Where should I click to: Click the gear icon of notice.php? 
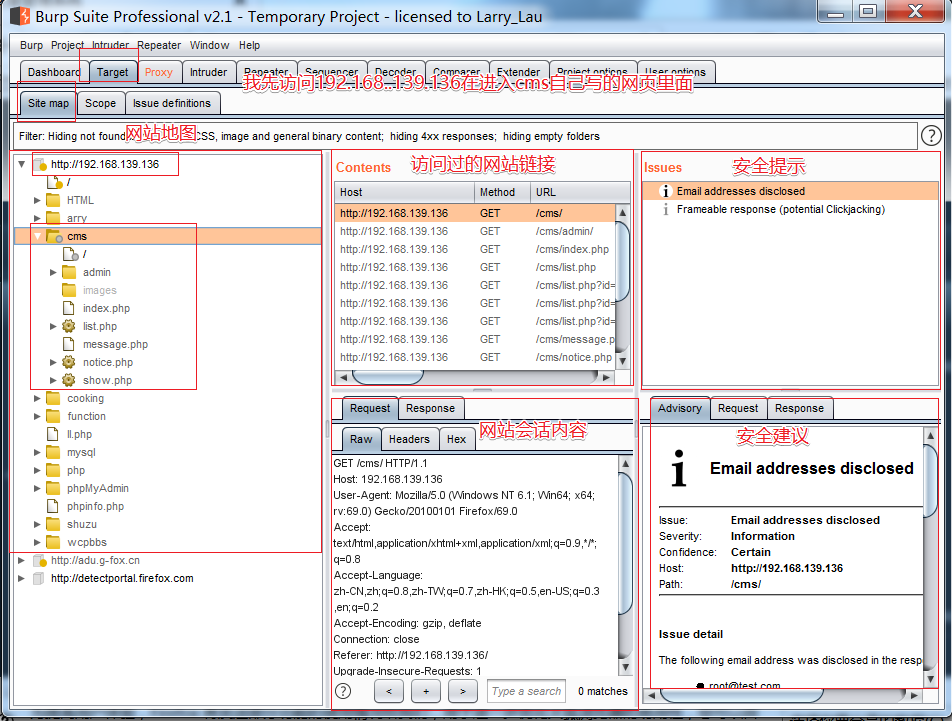coord(69,362)
